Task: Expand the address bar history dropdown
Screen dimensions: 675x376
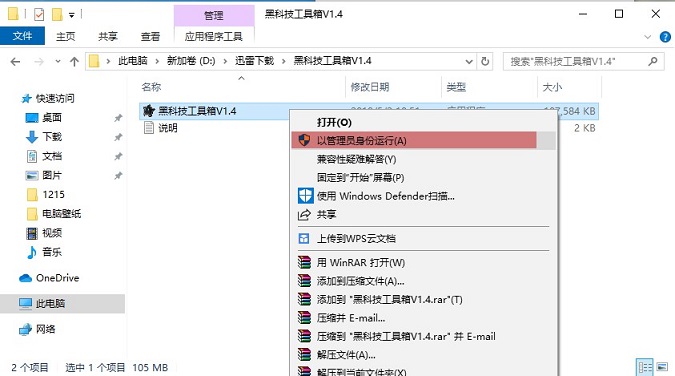Action: point(469,62)
